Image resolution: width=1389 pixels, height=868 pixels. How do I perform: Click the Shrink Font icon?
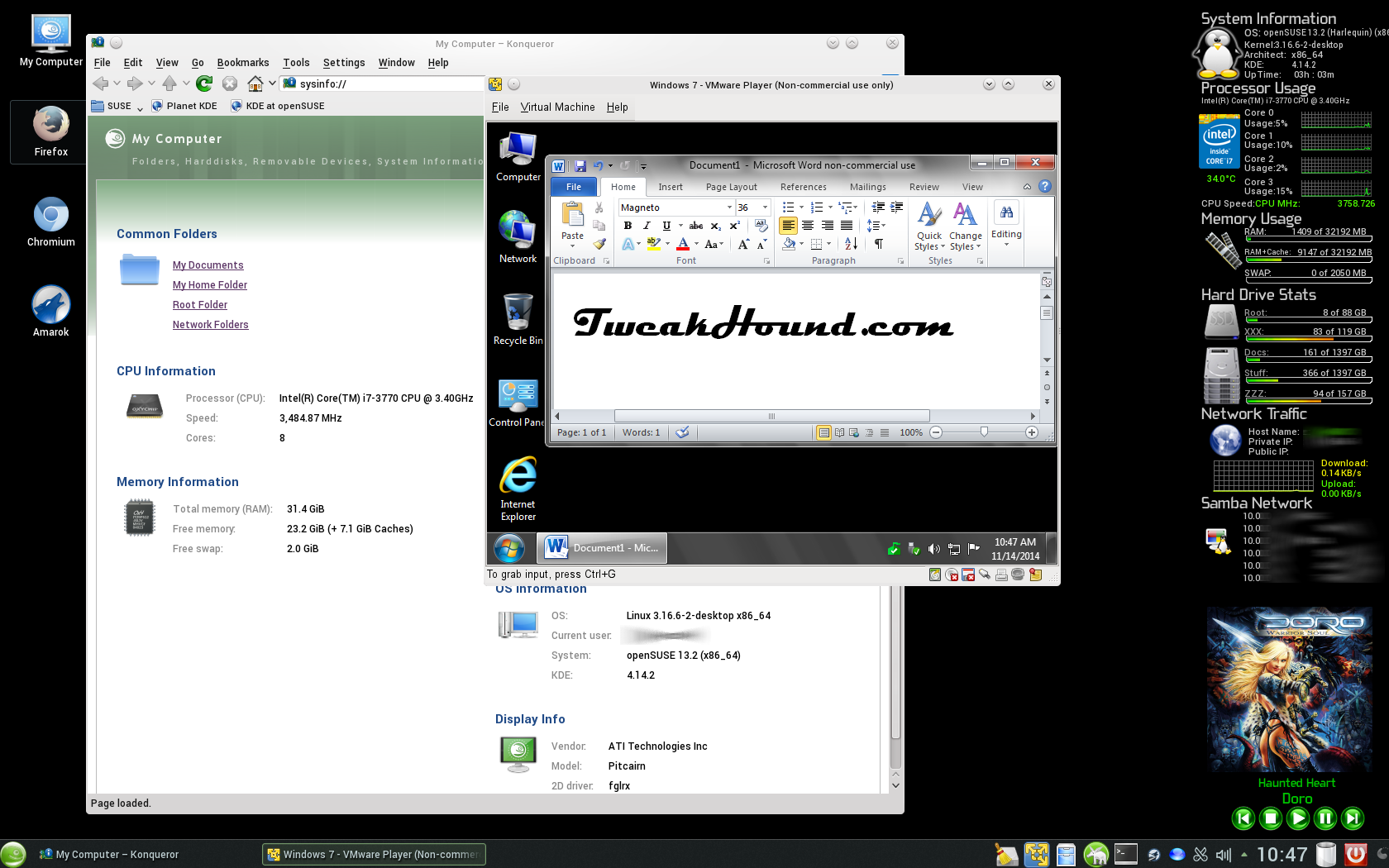[761, 244]
